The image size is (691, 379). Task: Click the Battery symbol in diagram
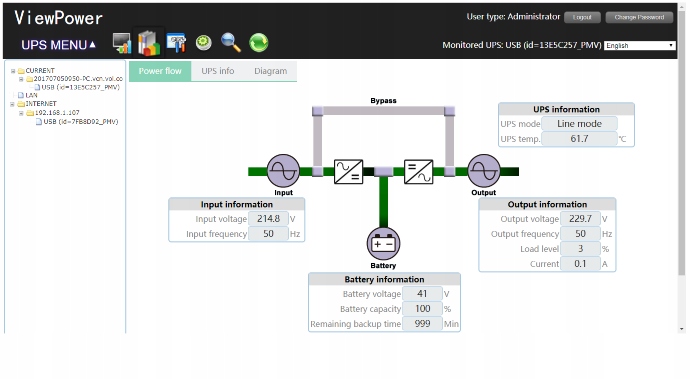click(x=383, y=243)
